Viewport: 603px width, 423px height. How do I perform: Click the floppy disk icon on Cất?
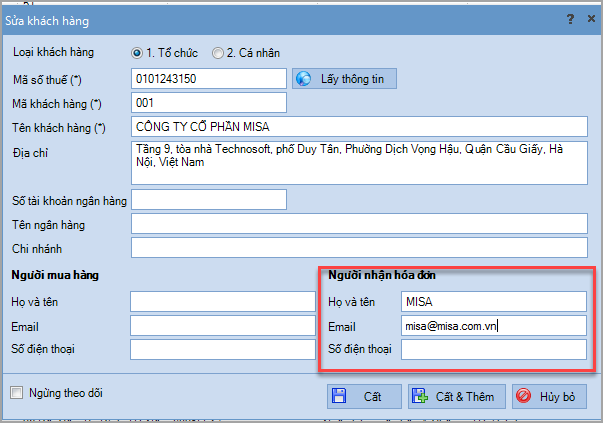pyautogui.click(x=339, y=396)
